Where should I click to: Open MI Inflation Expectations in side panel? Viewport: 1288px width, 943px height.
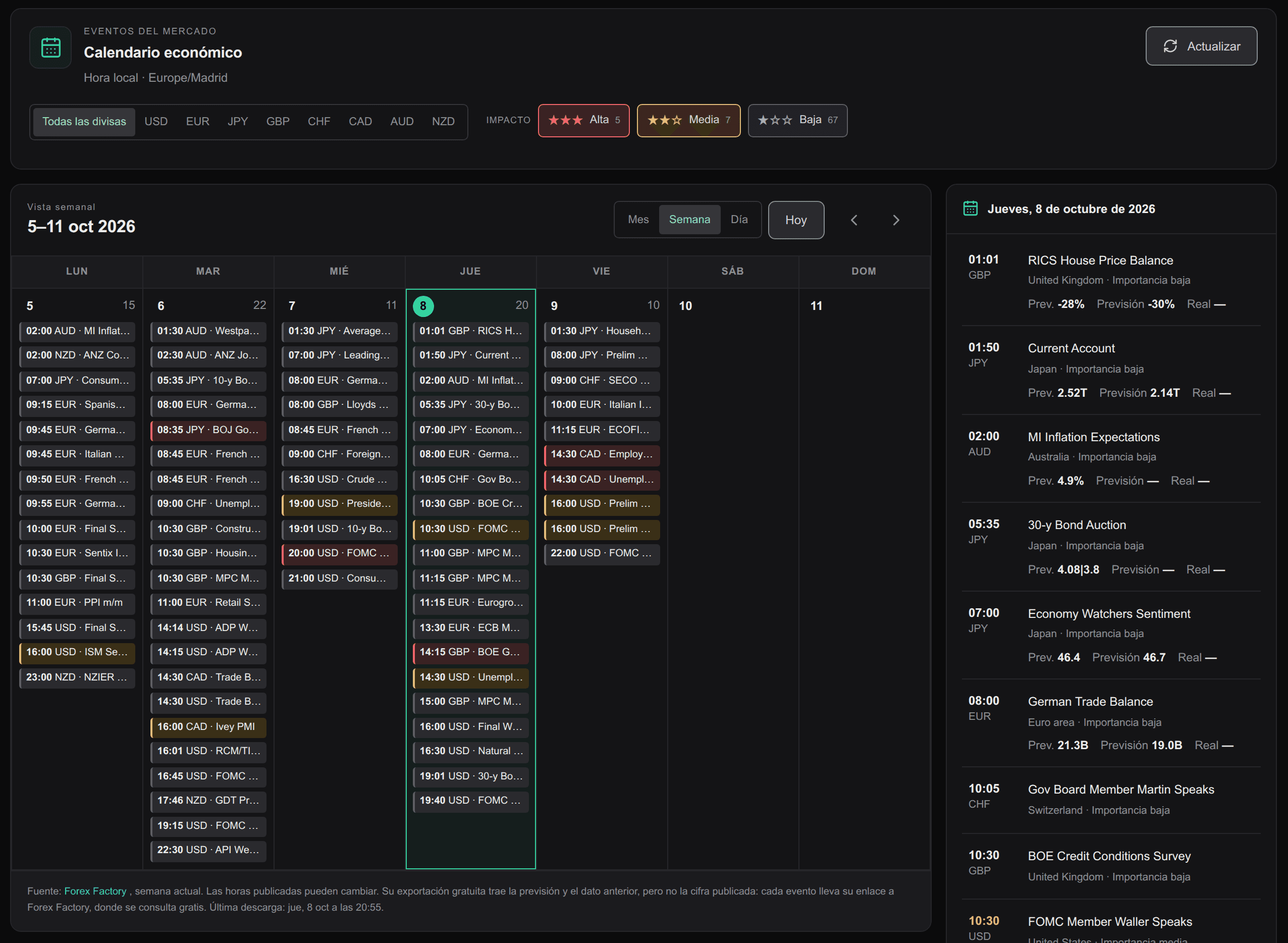[1110, 459]
